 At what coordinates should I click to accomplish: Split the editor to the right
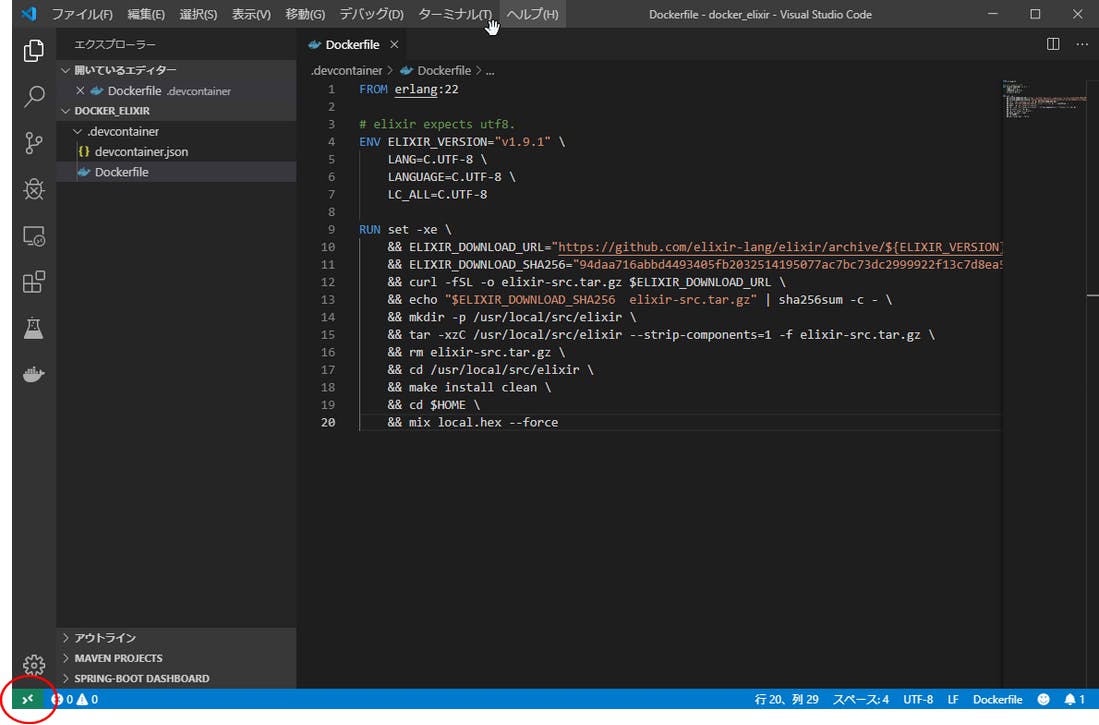tap(1053, 44)
